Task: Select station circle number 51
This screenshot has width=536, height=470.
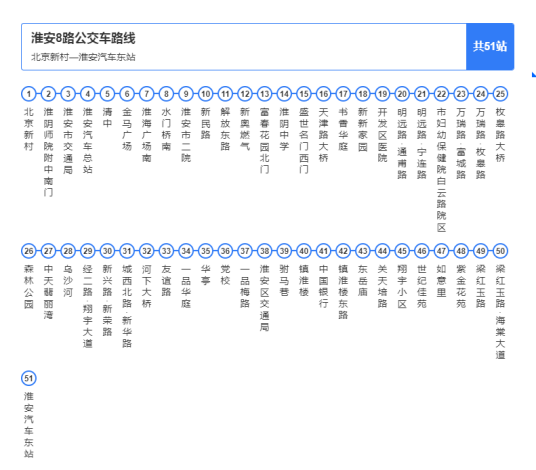Action: 29,378
